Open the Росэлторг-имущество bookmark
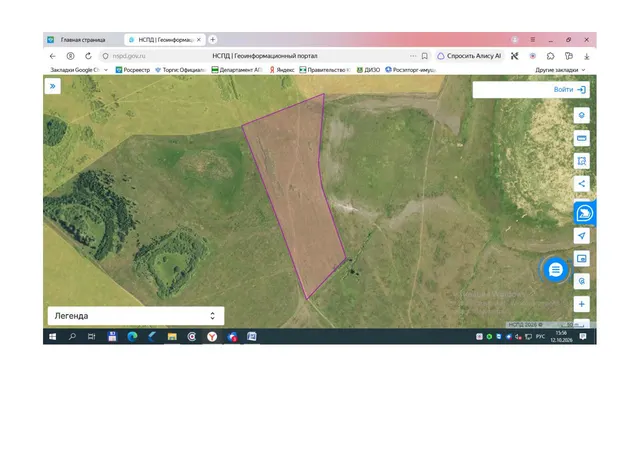The image size is (640, 452). pyautogui.click(x=411, y=70)
